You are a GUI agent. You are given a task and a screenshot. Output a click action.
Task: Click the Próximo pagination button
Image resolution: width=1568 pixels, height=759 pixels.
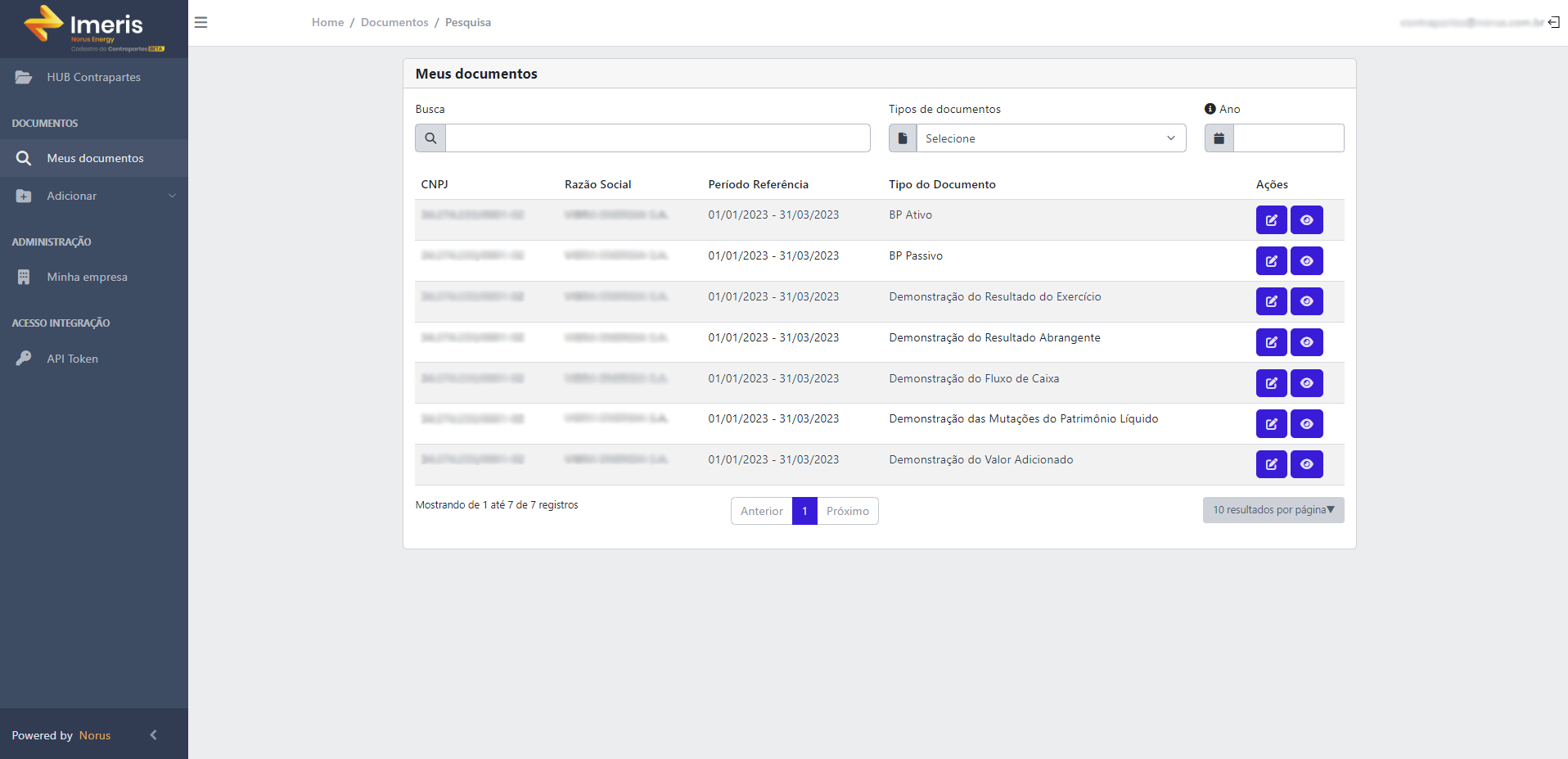coord(847,511)
